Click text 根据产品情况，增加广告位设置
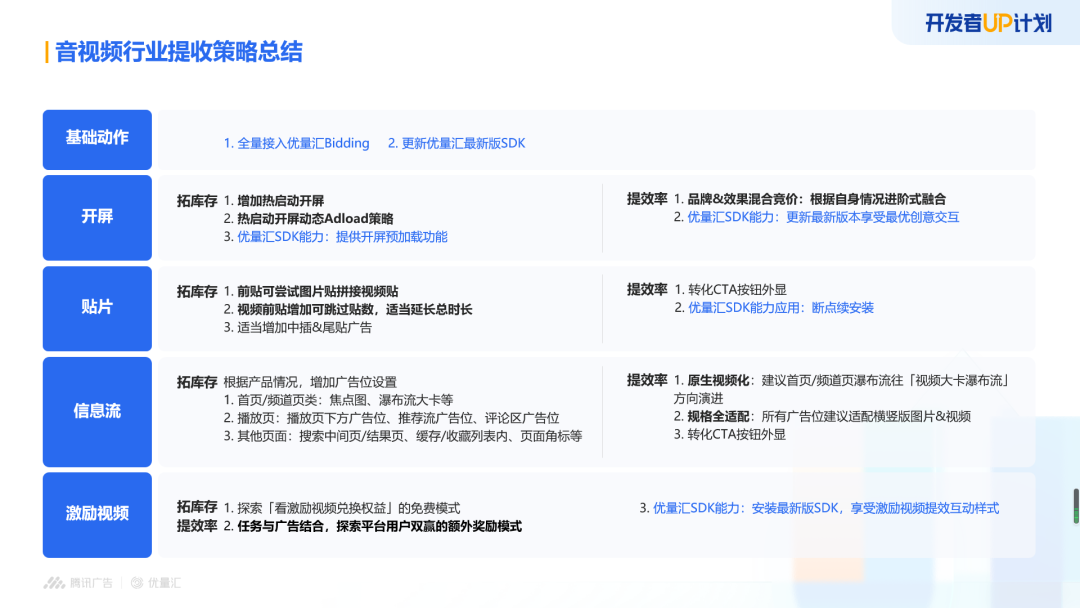This screenshot has height=608, width=1080. [310, 382]
